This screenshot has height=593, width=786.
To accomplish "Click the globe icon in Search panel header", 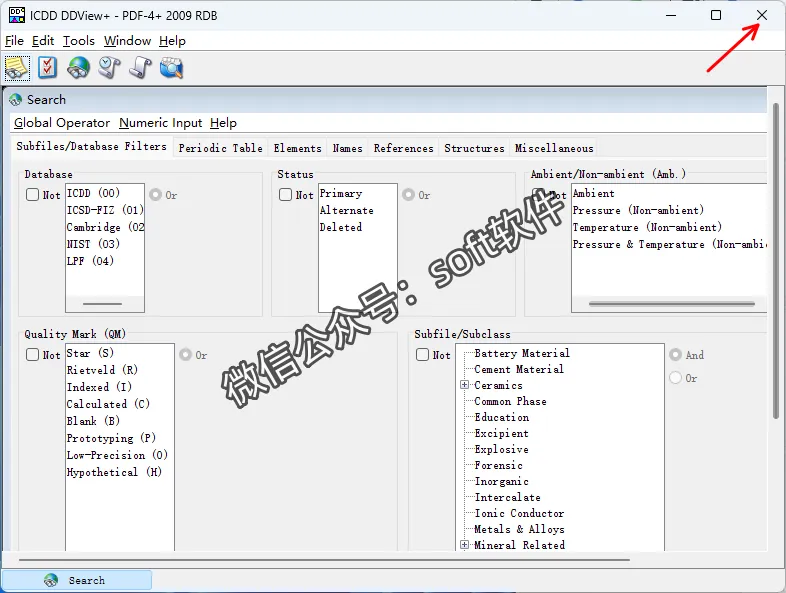I will tap(16, 100).
